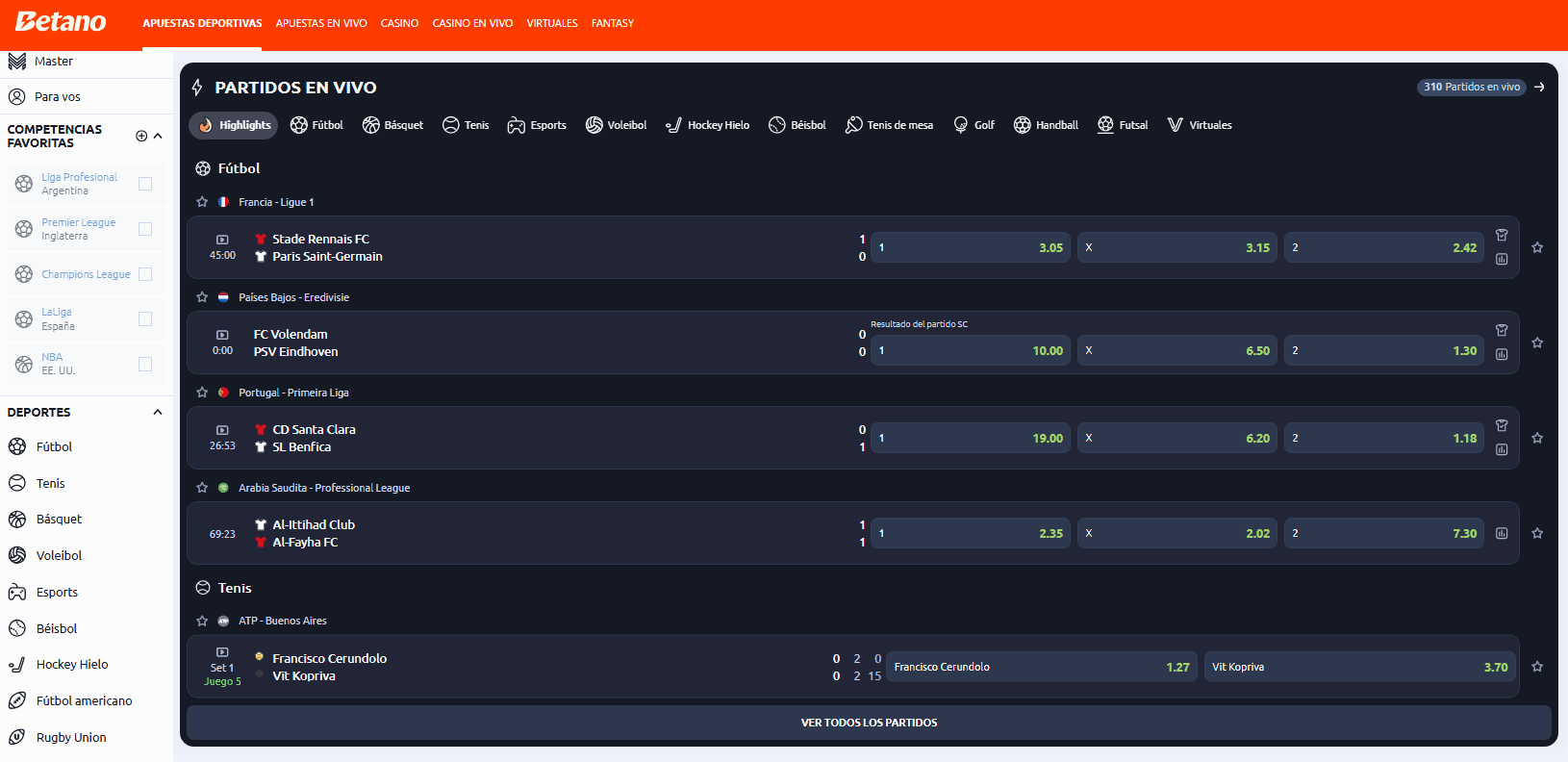Image resolution: width=1568 pixels, height=762 pixels.
Task: Click Ver Todos Los Partidos button
Action: tap(869, 723)
